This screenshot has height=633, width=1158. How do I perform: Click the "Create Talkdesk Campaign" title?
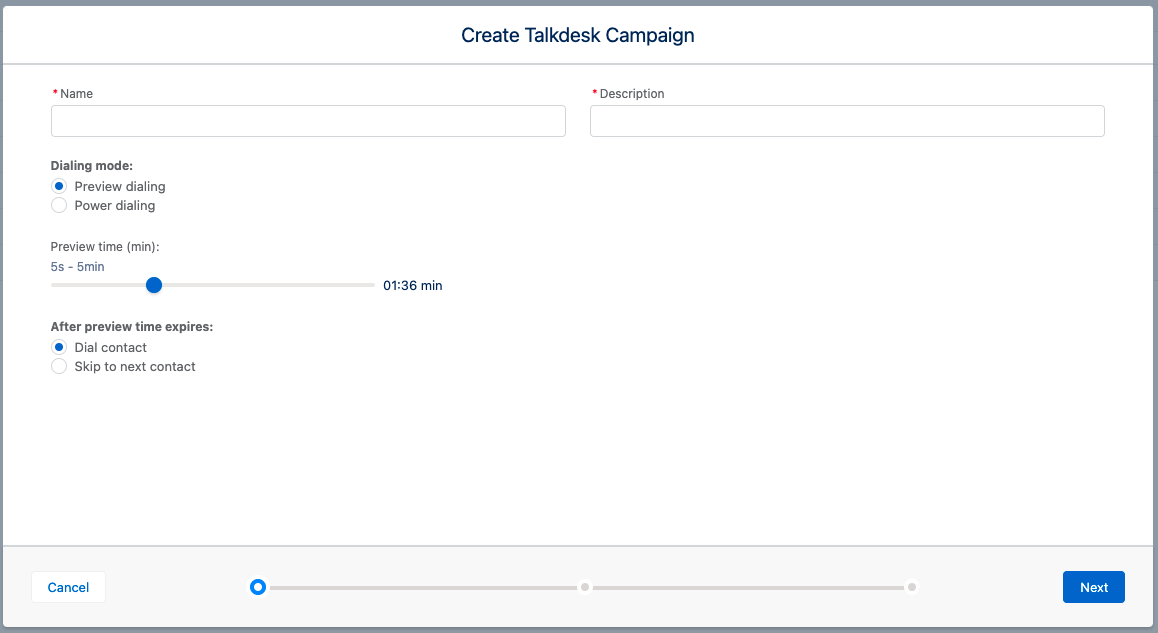[577, 35]
